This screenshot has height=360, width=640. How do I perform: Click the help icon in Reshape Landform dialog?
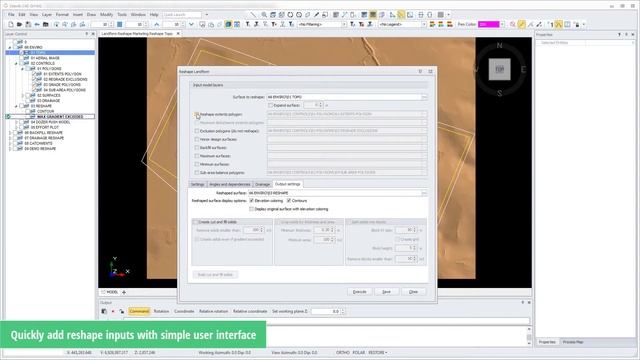pyautogui.click(x=420, y=71)
